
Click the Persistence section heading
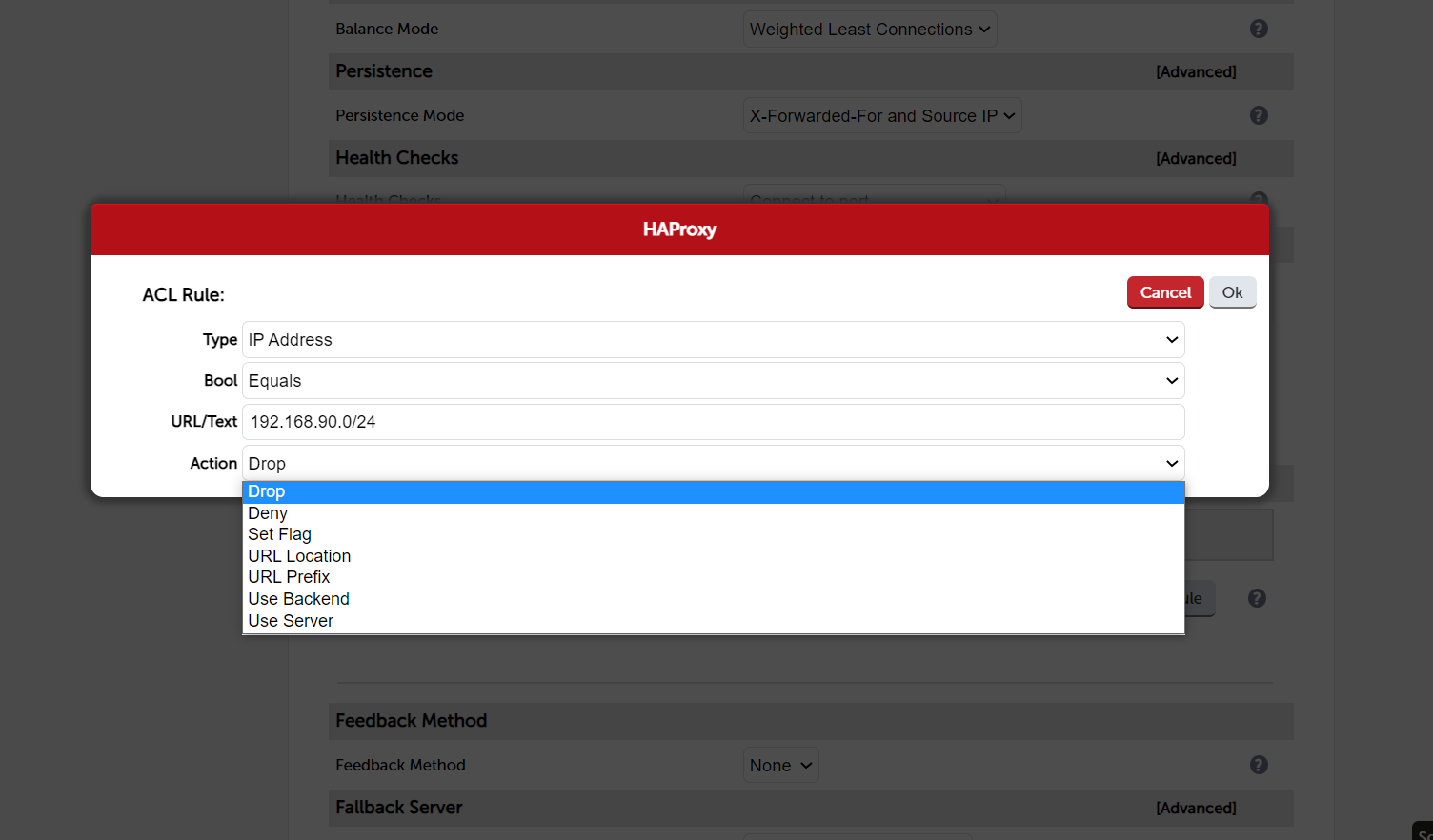pos(383,71)
